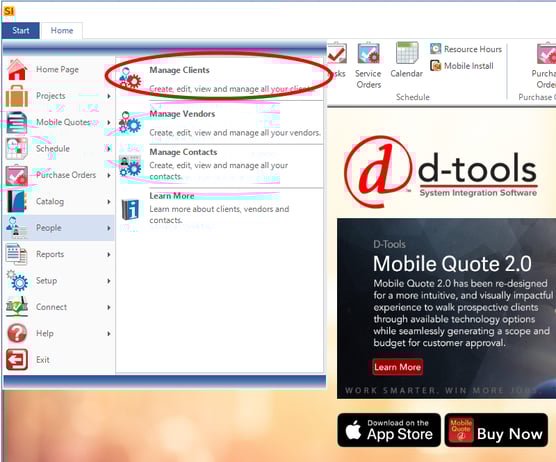Open Service Orders ribbon icon
Image resolution: width=556 pixels, height=462 pixels.
pyautogui.click(x=369, y=54)
